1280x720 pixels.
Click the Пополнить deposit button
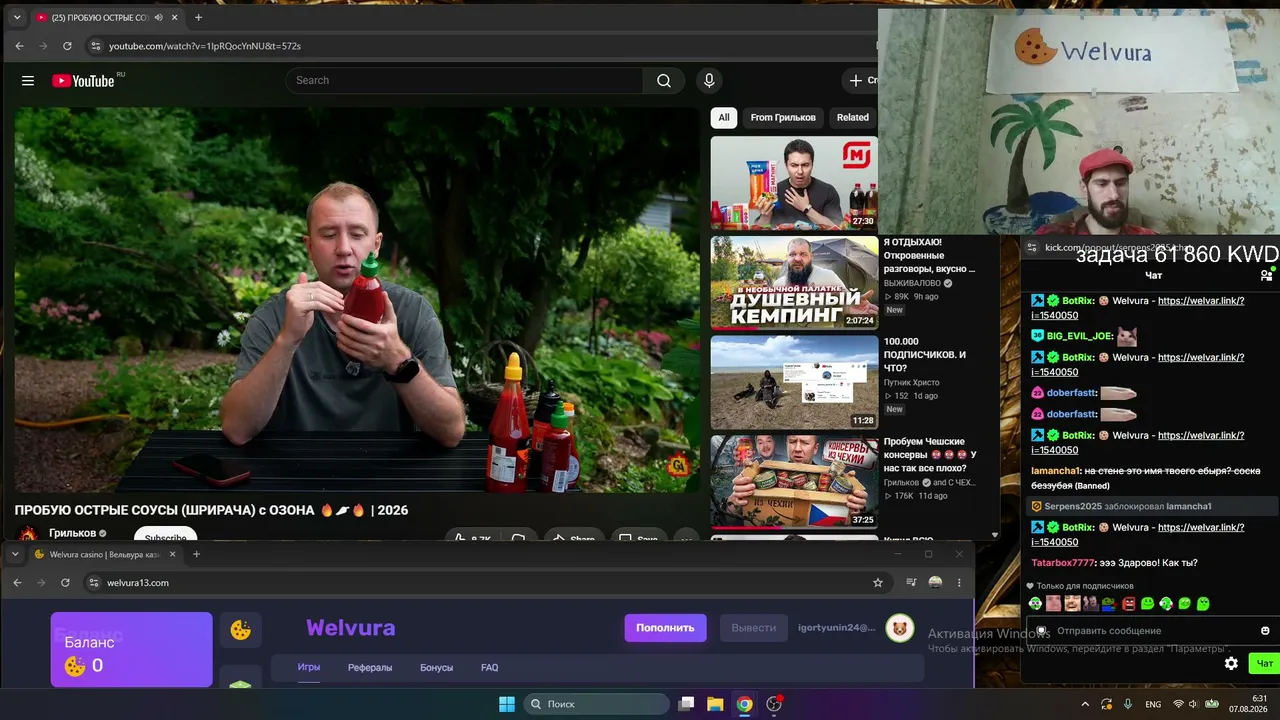(665, 628)
